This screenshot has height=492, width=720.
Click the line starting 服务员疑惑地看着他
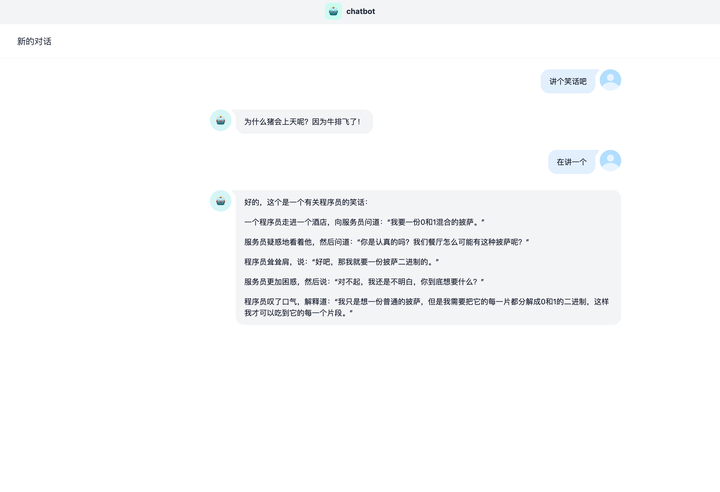coord(387,242)
